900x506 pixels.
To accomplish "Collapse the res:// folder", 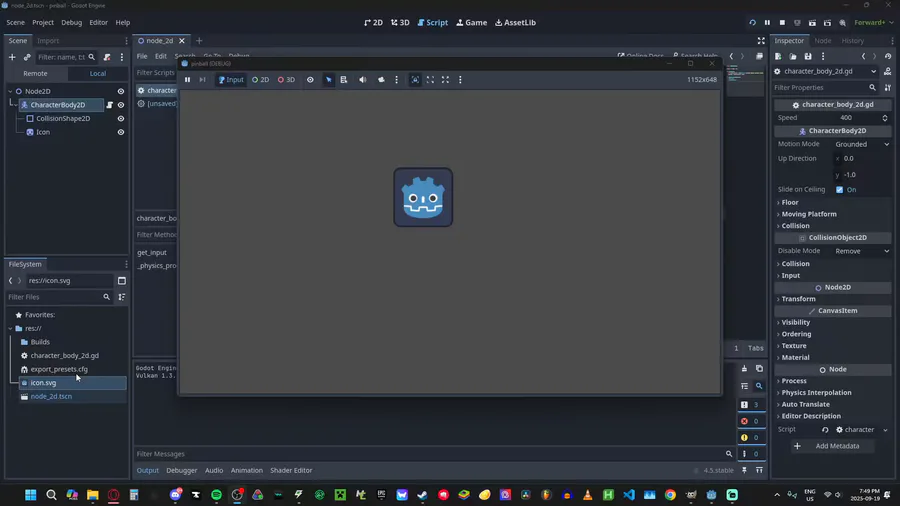I will click(10, 329).
